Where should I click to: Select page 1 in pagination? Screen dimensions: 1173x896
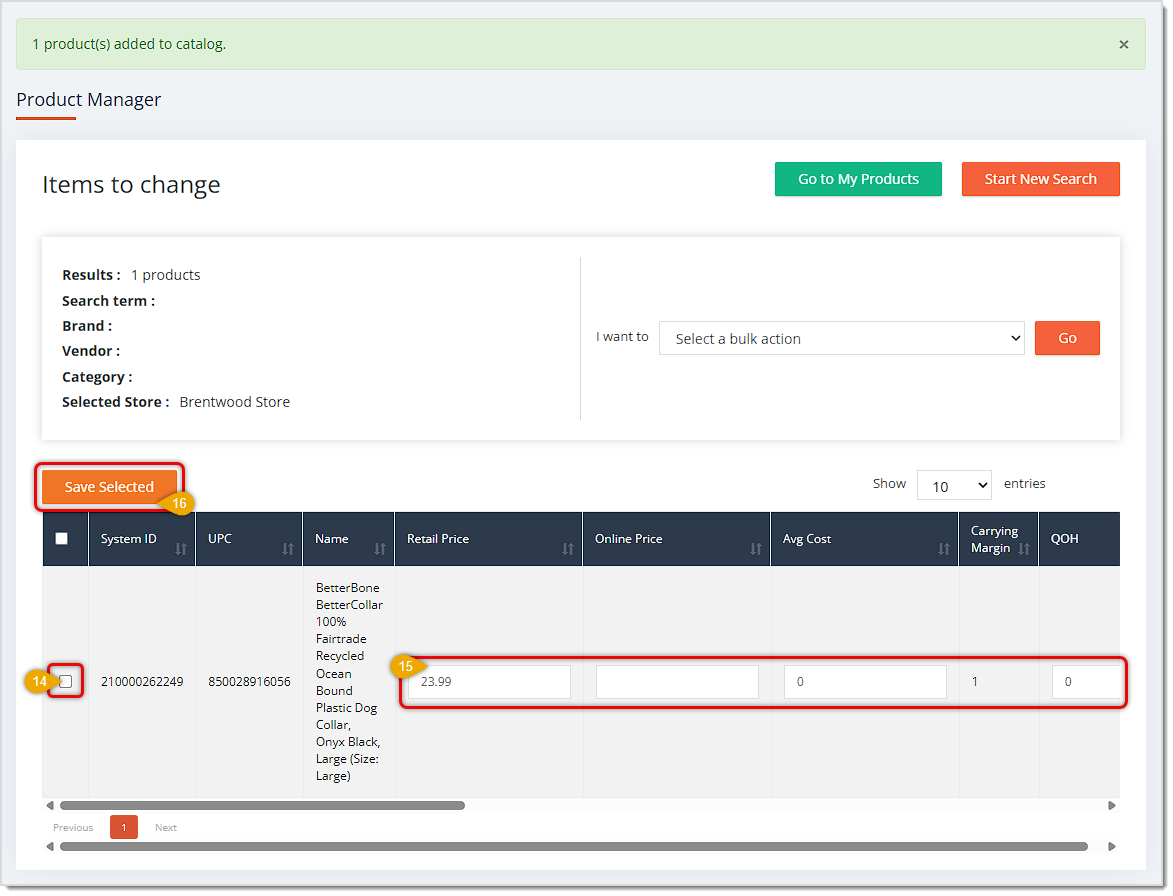[124, 828]
